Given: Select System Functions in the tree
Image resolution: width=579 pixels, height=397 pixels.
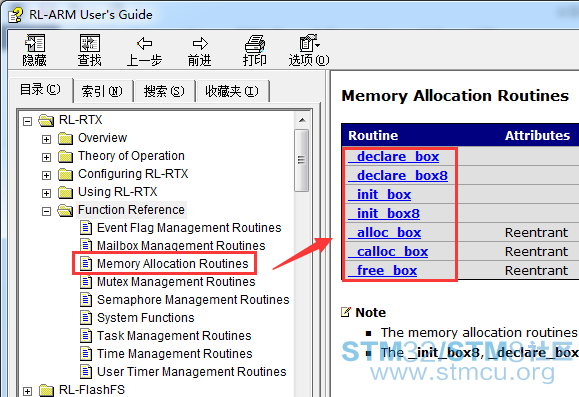Looking at the screenshot, I should [x=145, y=318].
